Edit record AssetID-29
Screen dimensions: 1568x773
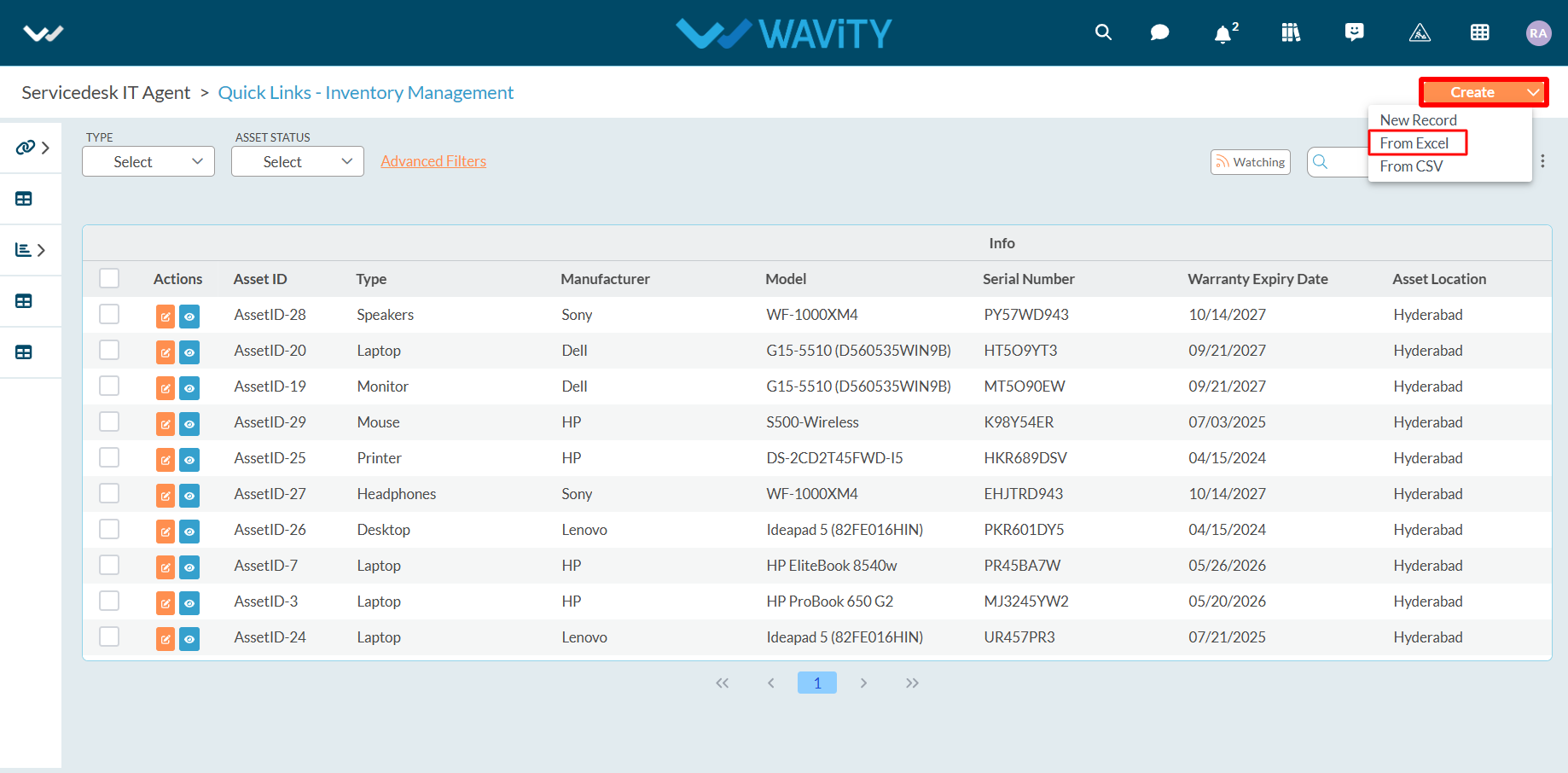point(166,424)
